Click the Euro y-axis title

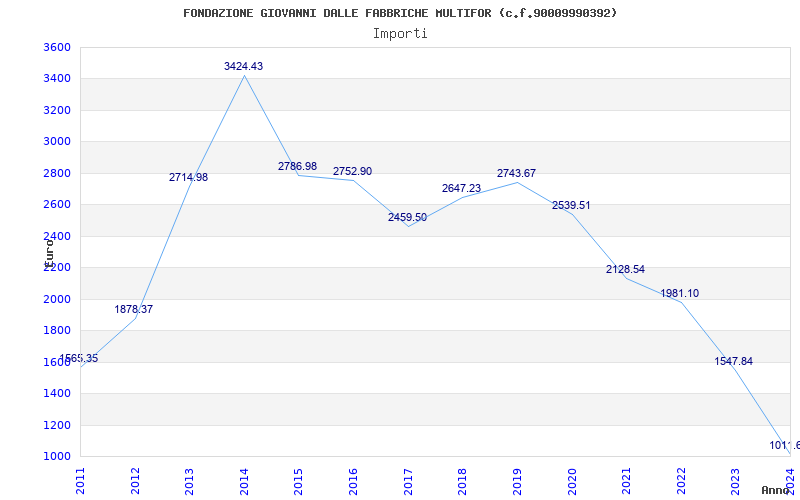(49, 253)
